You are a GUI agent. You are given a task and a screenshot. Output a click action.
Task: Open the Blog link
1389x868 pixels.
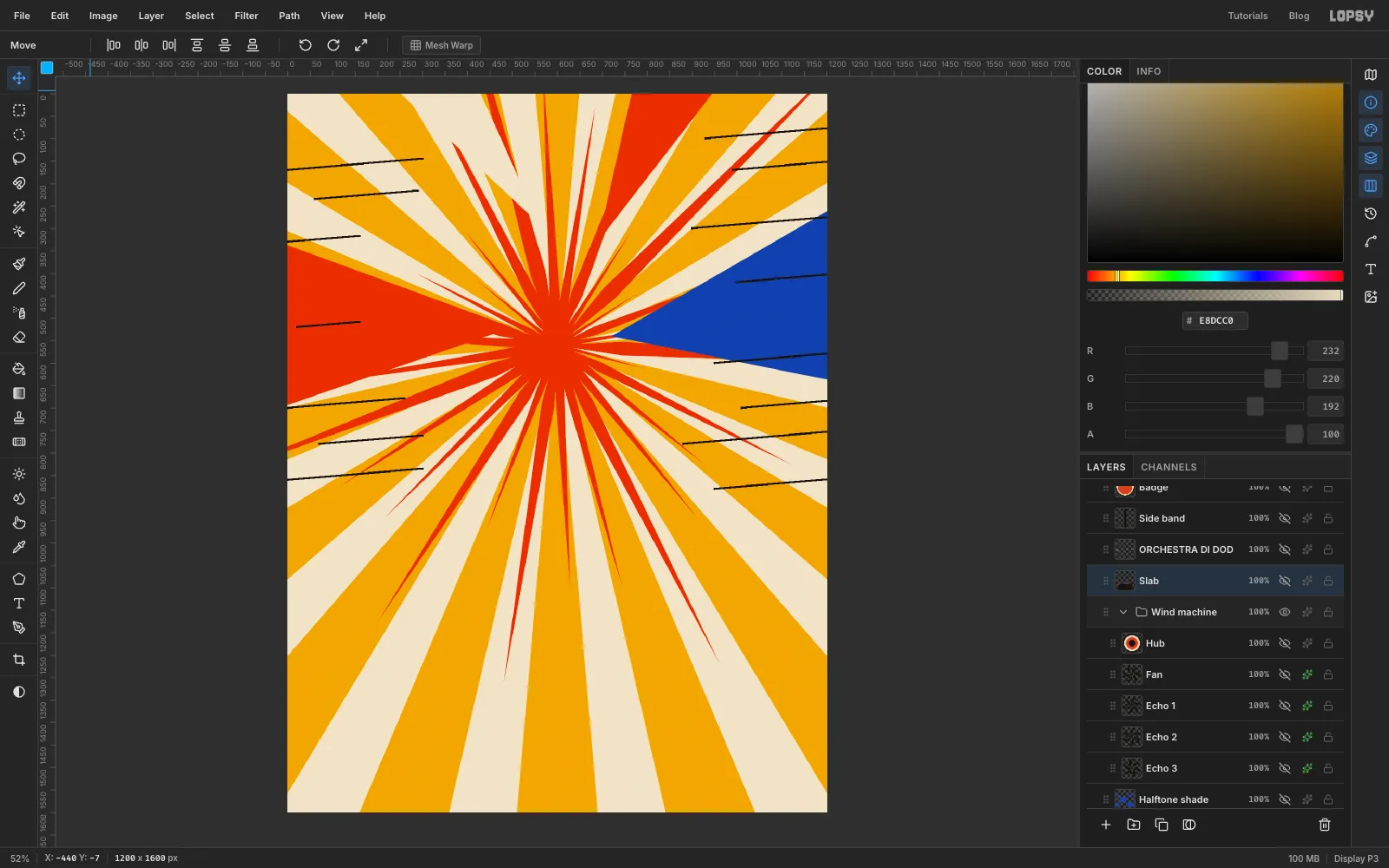[1299, 16]
